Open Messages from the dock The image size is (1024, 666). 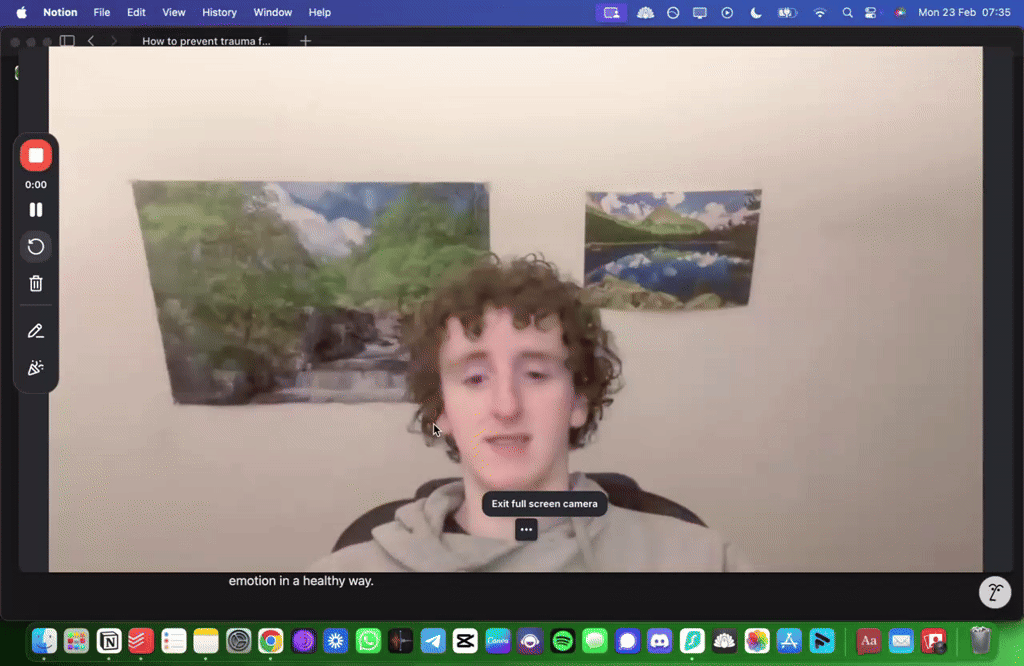[595, 641]
